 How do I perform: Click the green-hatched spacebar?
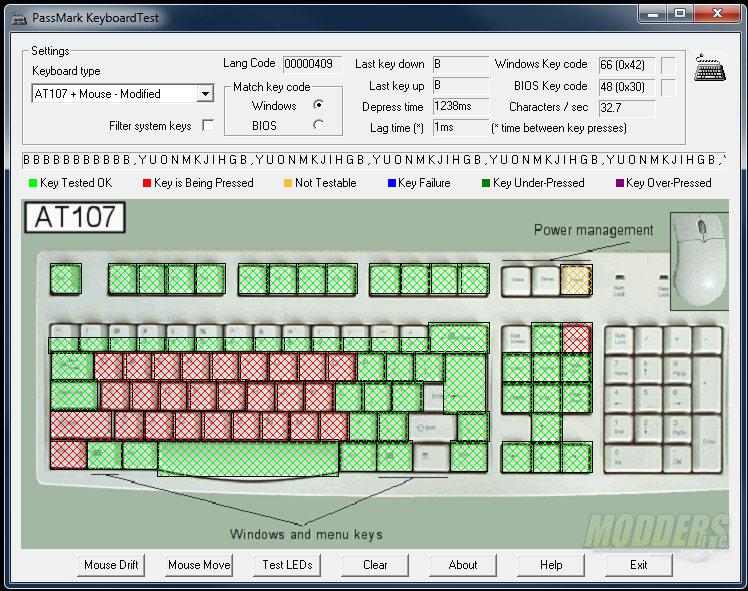248,458
